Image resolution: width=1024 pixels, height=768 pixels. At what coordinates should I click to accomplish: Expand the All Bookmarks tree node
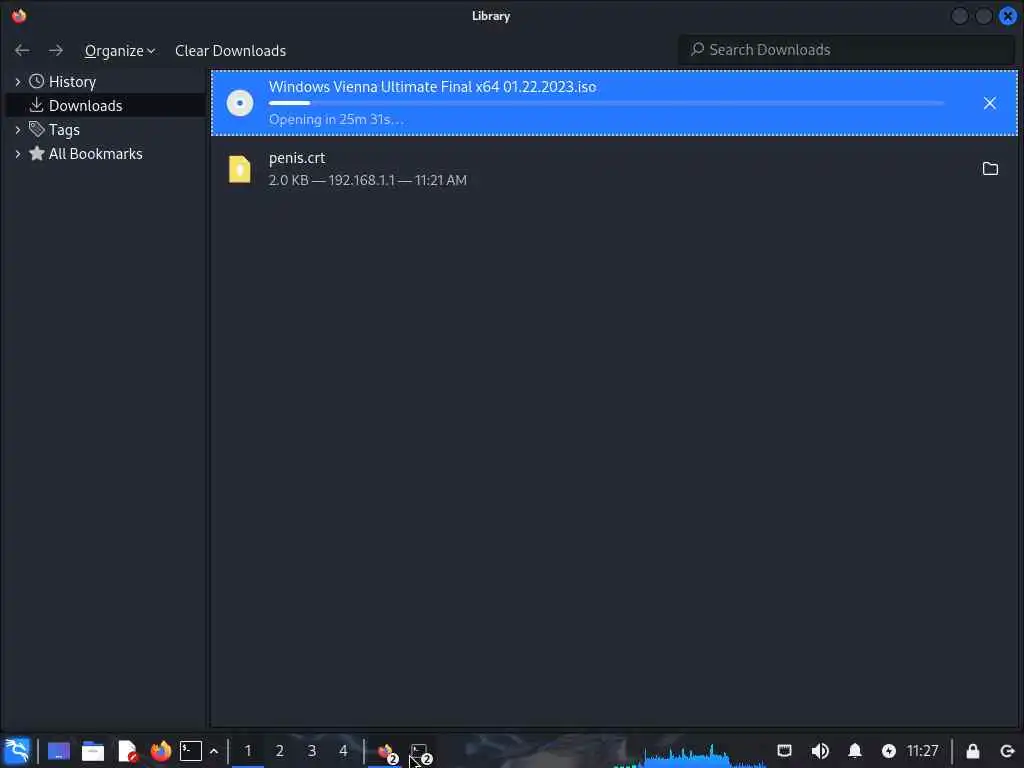click(18, 154)
